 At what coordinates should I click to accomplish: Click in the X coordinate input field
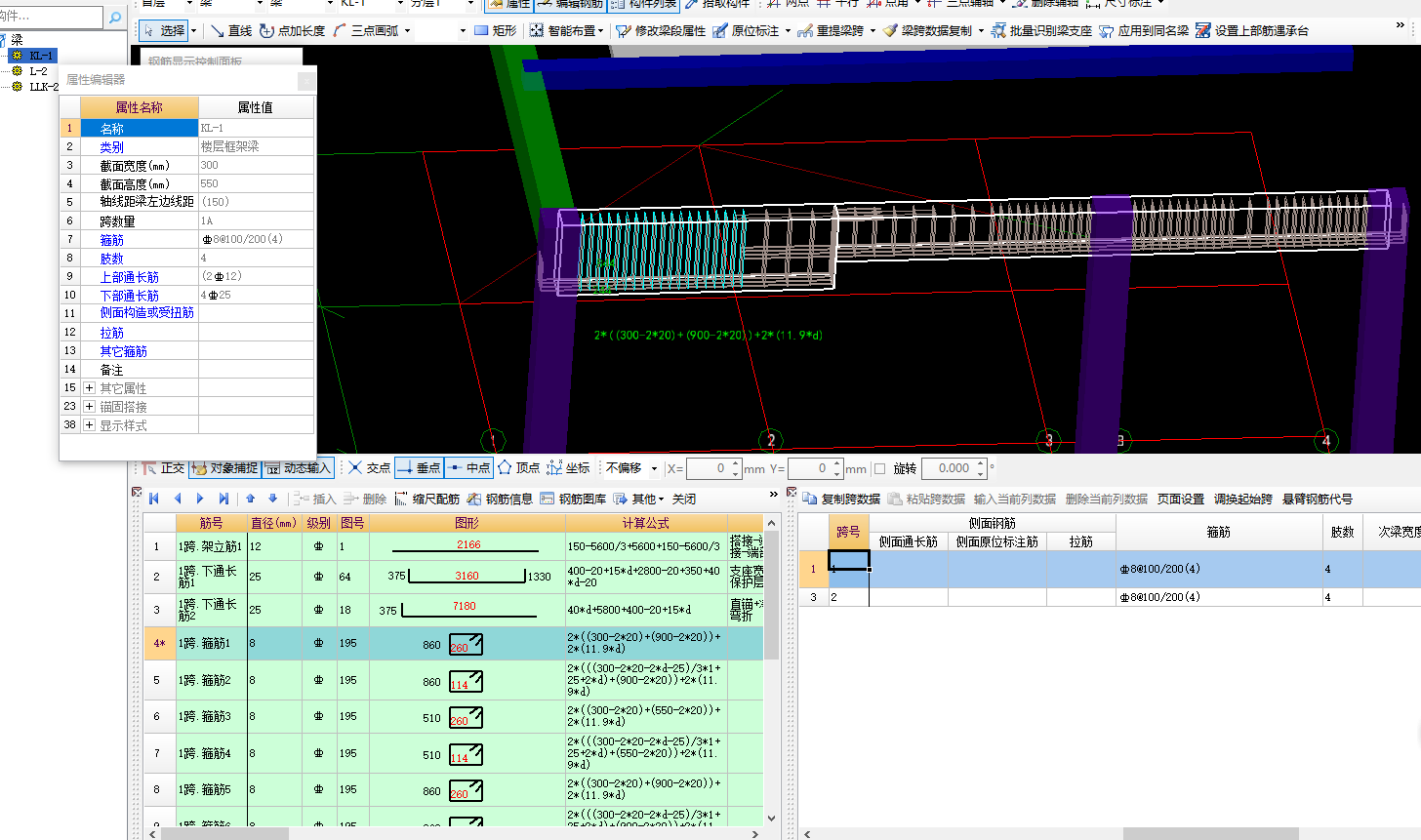[708, 468]
